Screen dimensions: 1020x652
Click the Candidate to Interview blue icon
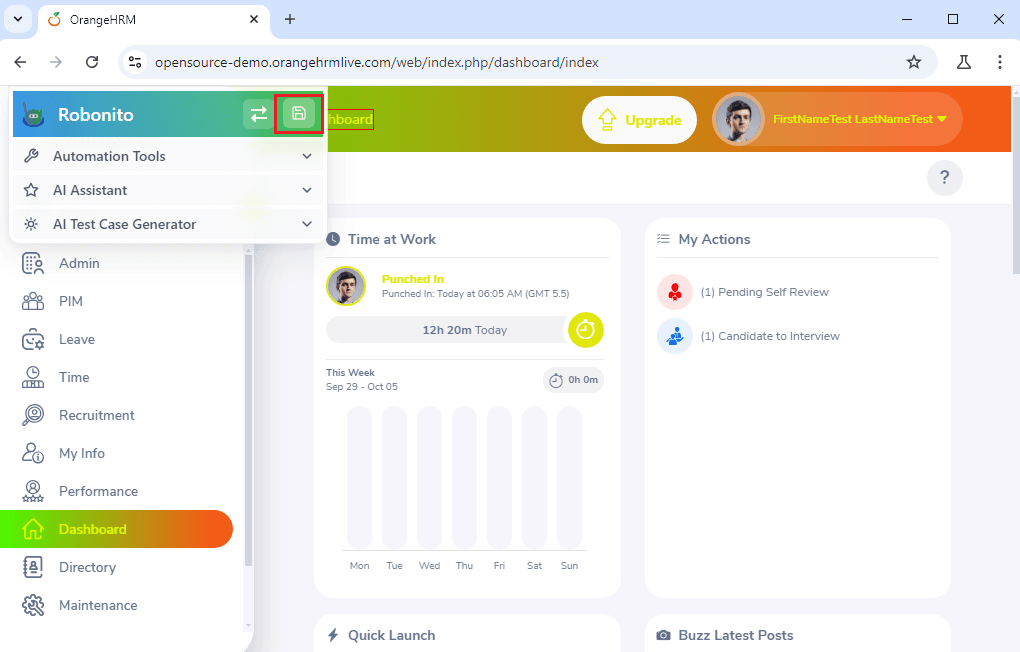point(675,336)
